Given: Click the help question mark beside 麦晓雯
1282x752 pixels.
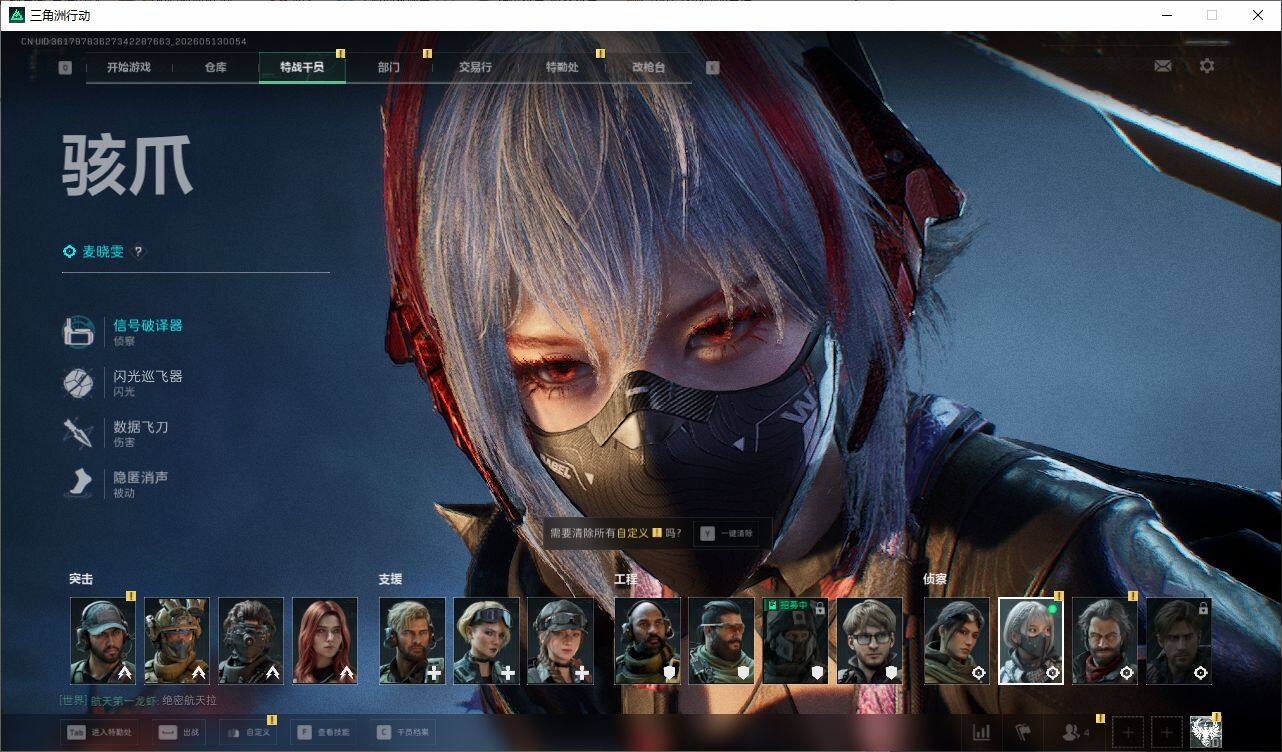Looking at the screenshot, I should (x=139, y=252).
